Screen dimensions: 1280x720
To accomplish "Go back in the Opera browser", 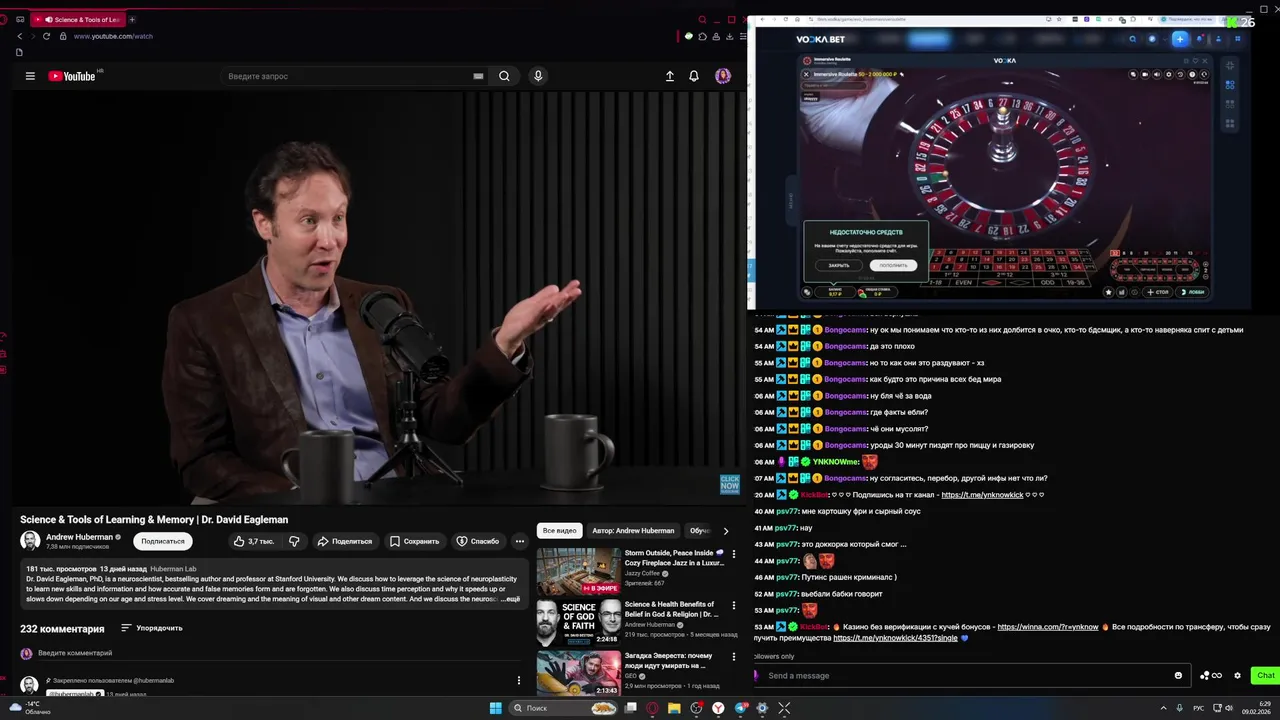I will [19, 36].
